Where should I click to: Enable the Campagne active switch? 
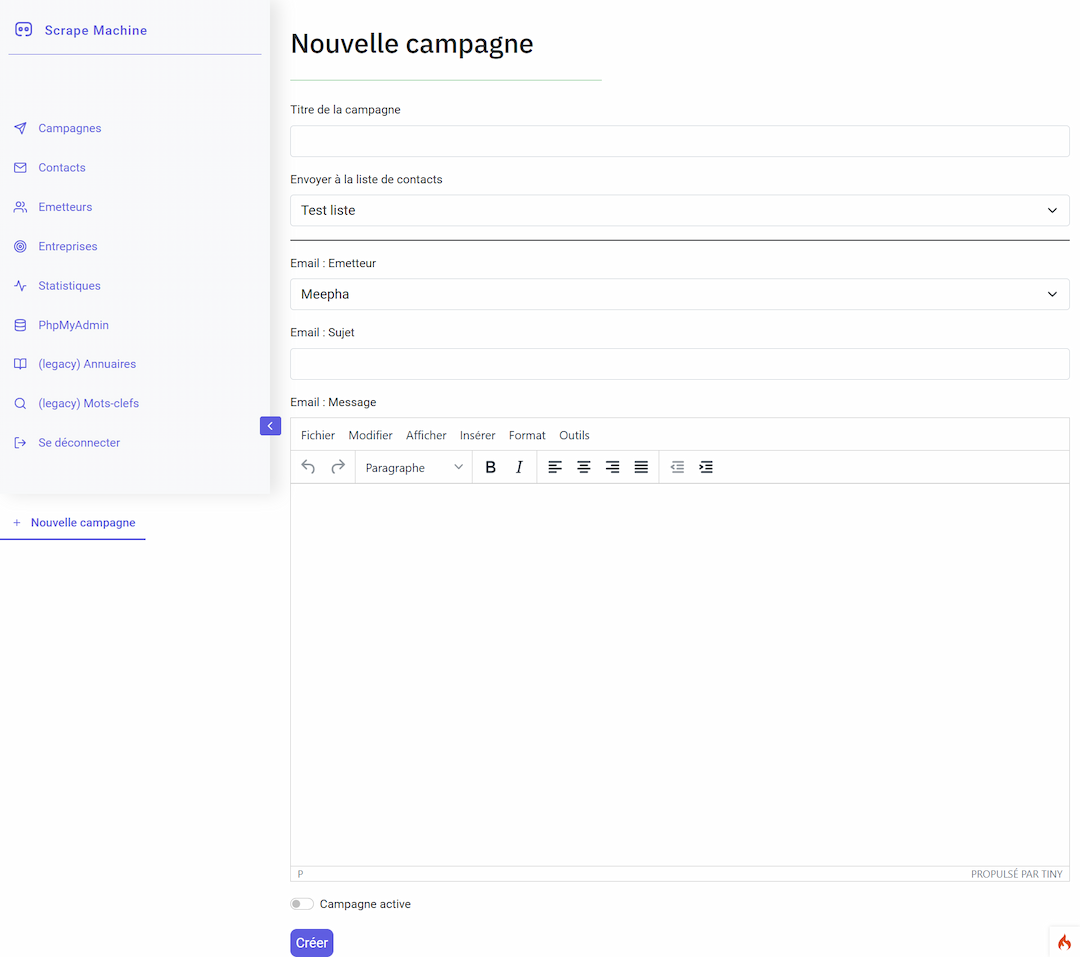click(302, 904)
